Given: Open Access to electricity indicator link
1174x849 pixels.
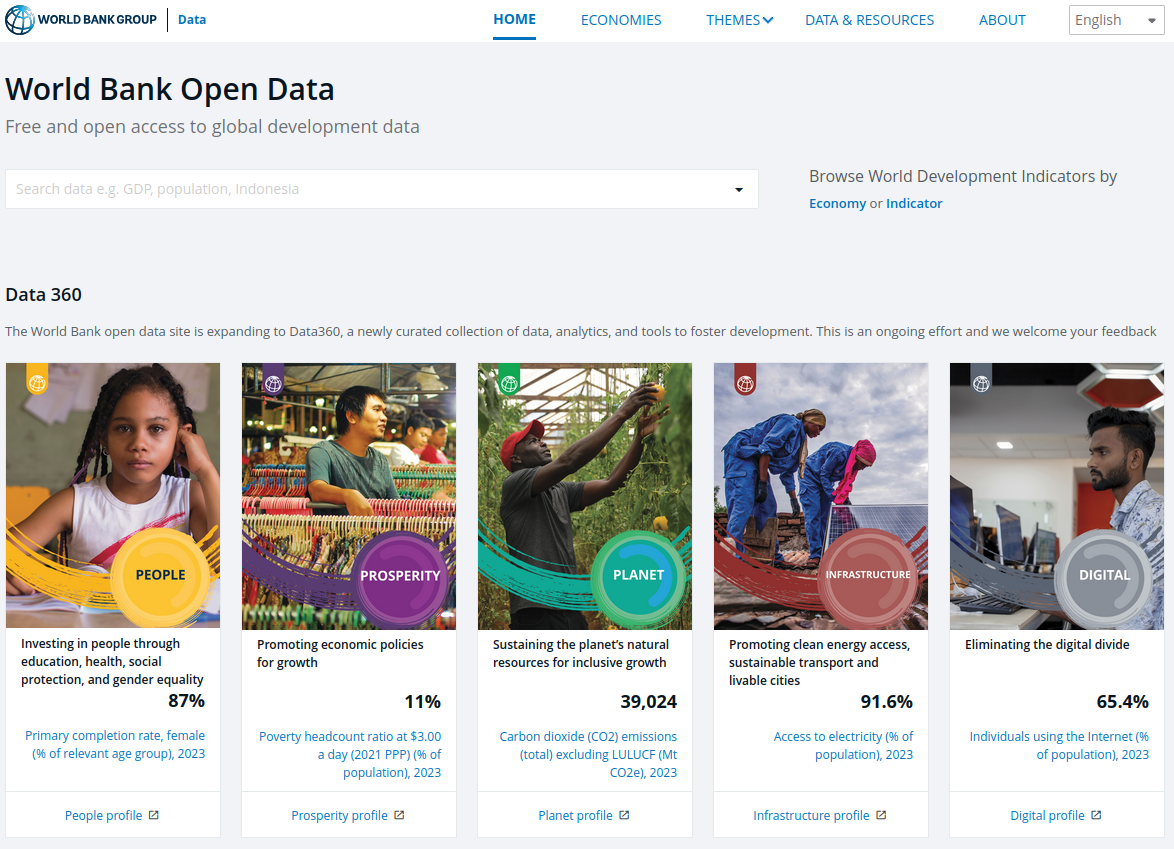Looking at the screenshot, I should coord(843,745).
